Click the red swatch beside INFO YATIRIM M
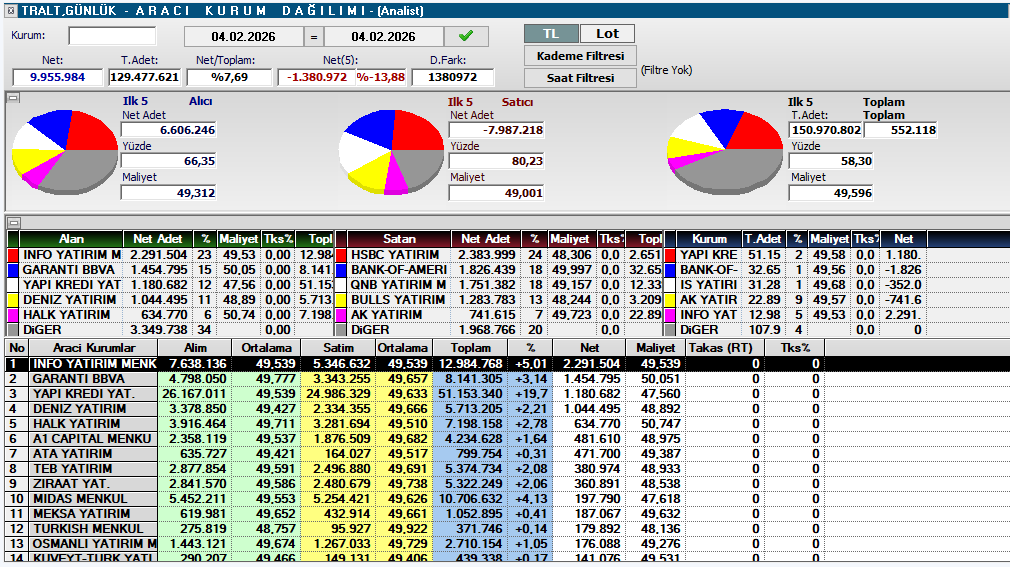The height and width of the screenshot is (567, 1010). [13, 255]
